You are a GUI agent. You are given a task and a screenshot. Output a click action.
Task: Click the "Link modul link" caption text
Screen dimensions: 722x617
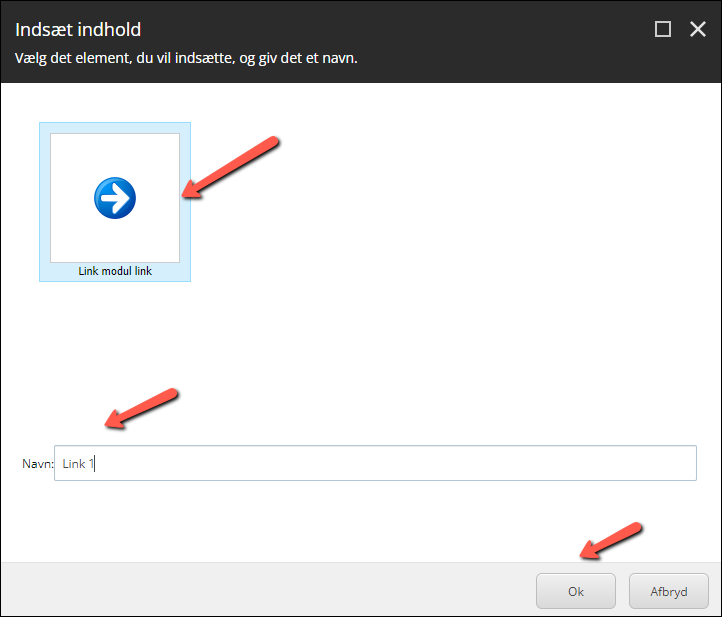click(115, 271)
